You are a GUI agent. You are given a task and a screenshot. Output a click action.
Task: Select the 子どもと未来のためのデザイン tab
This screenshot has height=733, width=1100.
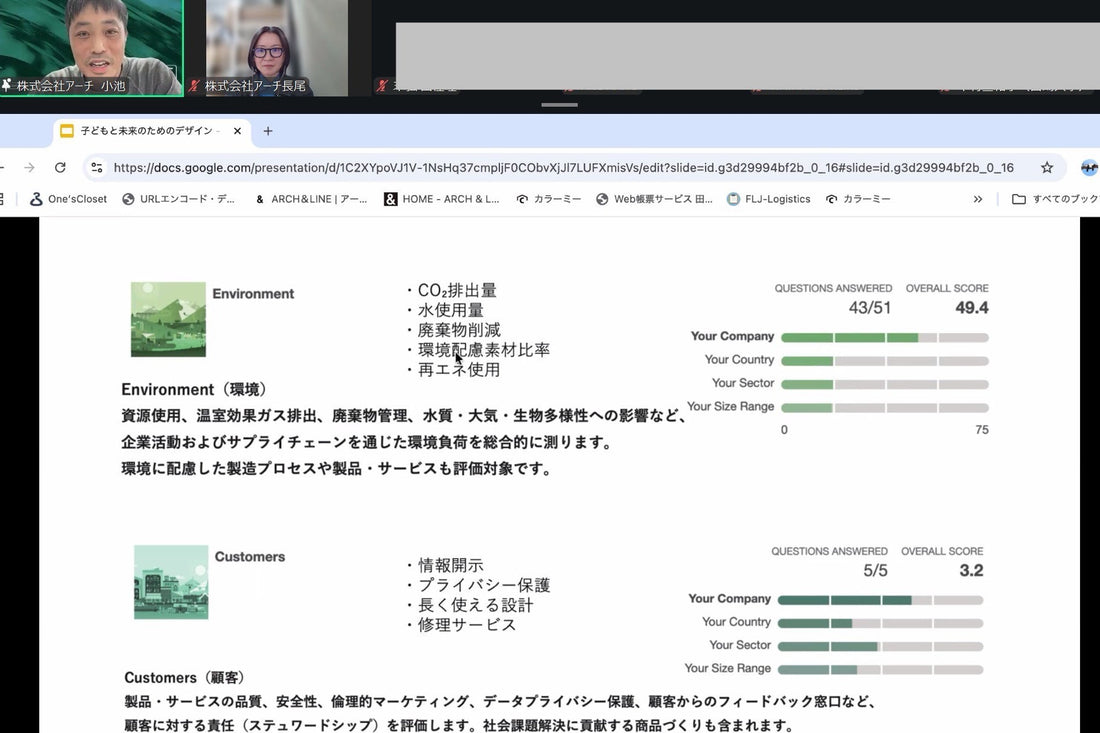click(151, 131)
